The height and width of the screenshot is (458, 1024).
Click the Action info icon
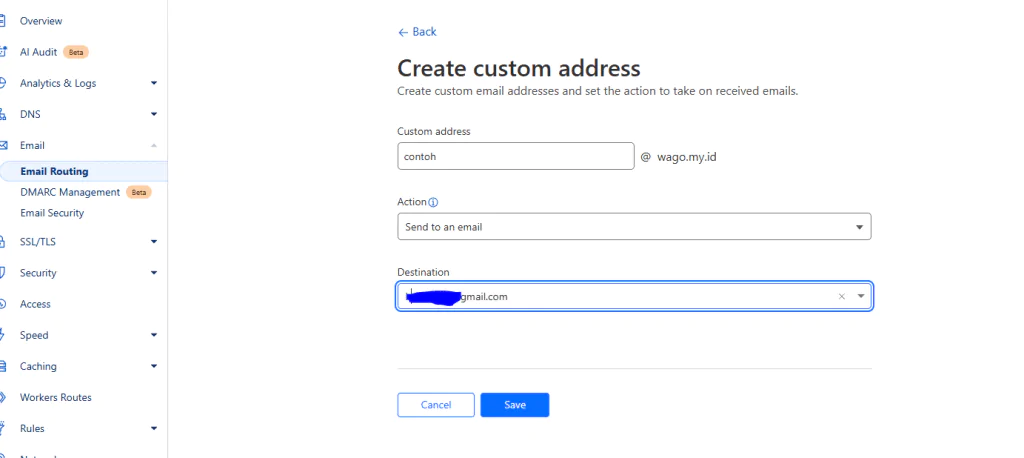coord(433,202)
